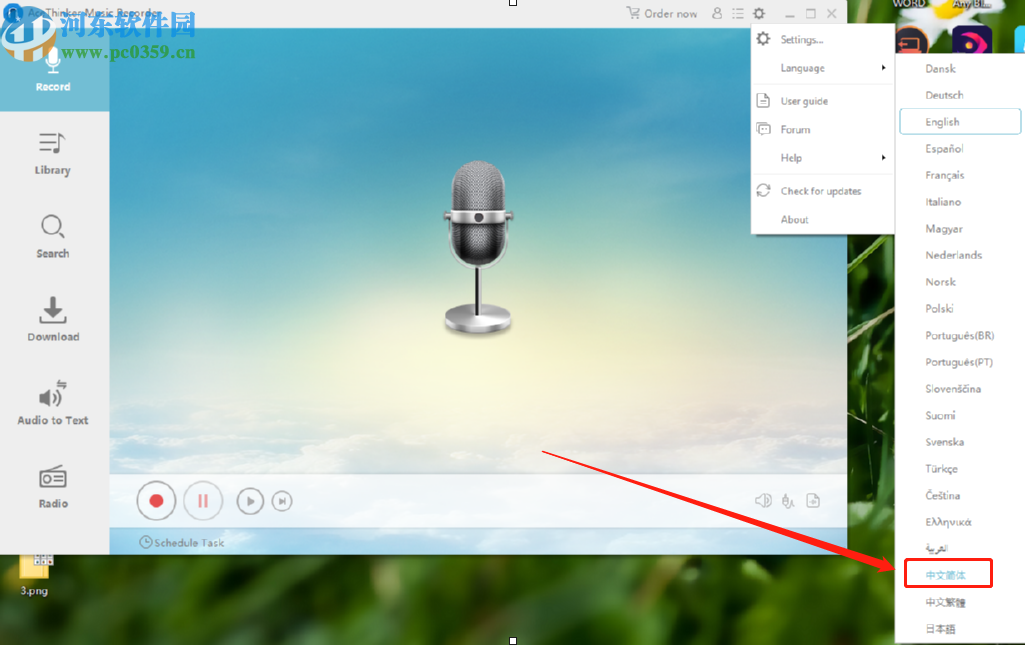Click the 3.png desktop file
Viewport: 1025px width, 645px height.
(34, 576)
